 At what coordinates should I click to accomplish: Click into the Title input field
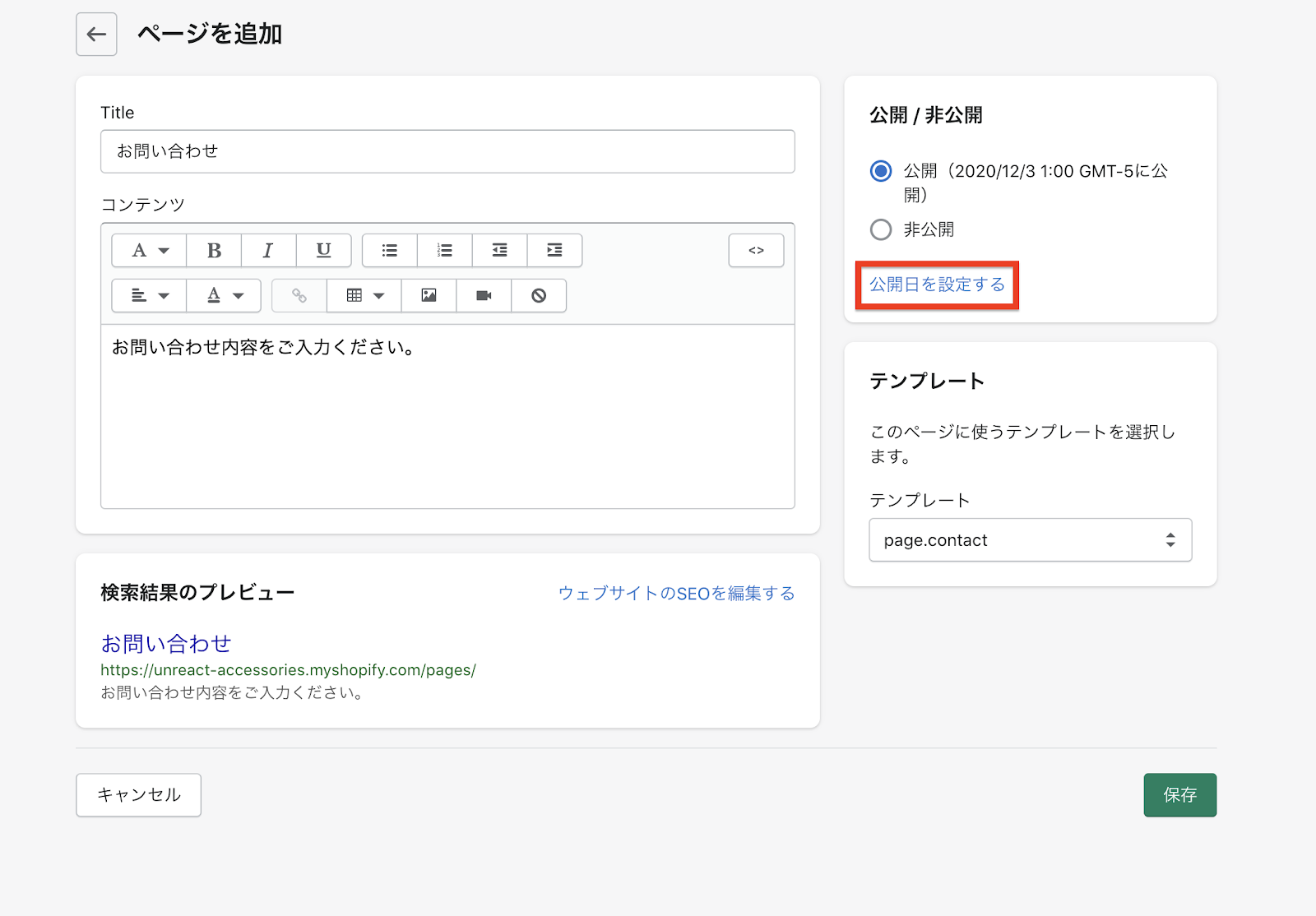[x=447, y=151]
